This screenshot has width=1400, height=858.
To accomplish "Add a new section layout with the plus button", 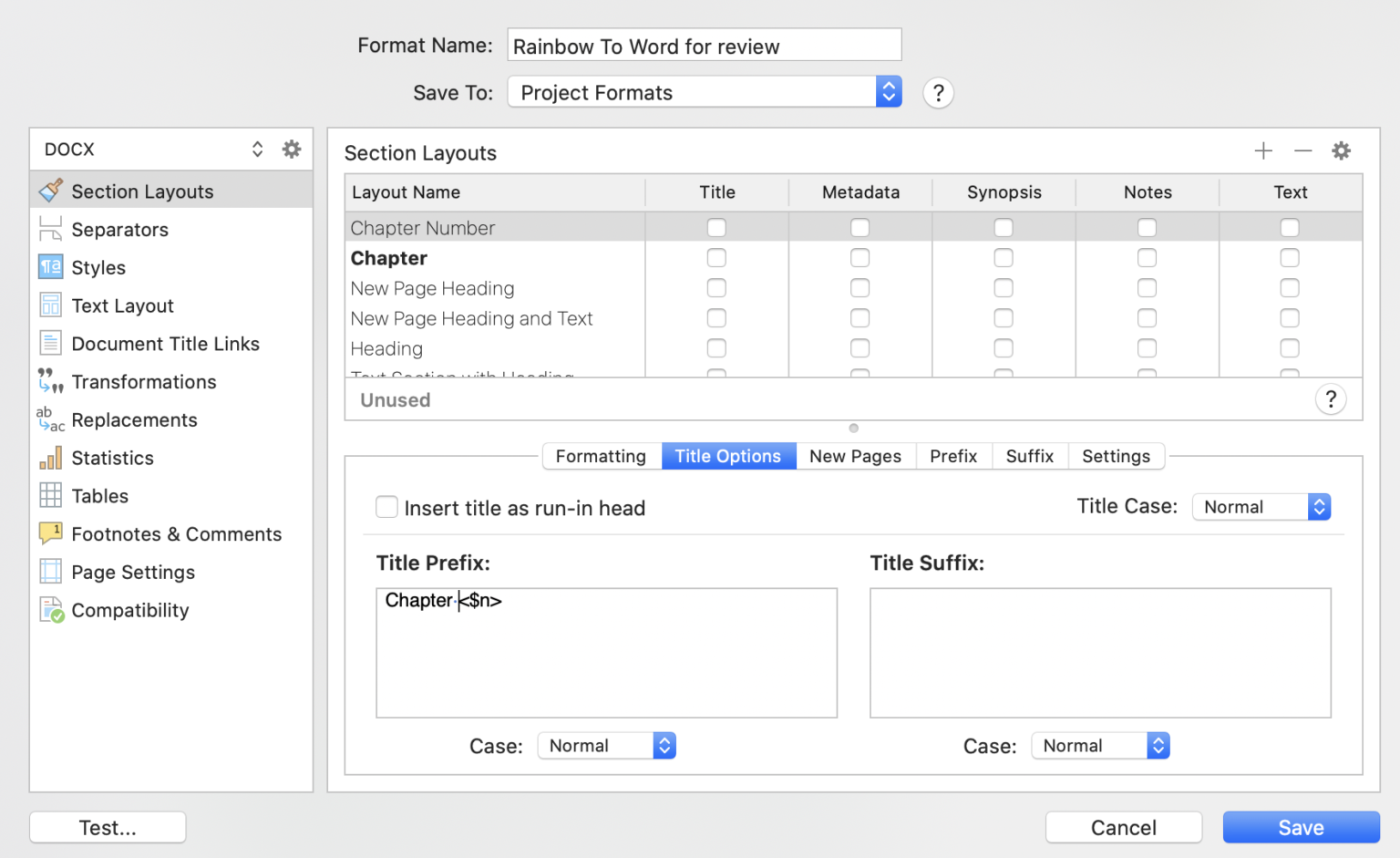I will point(1263,150).
